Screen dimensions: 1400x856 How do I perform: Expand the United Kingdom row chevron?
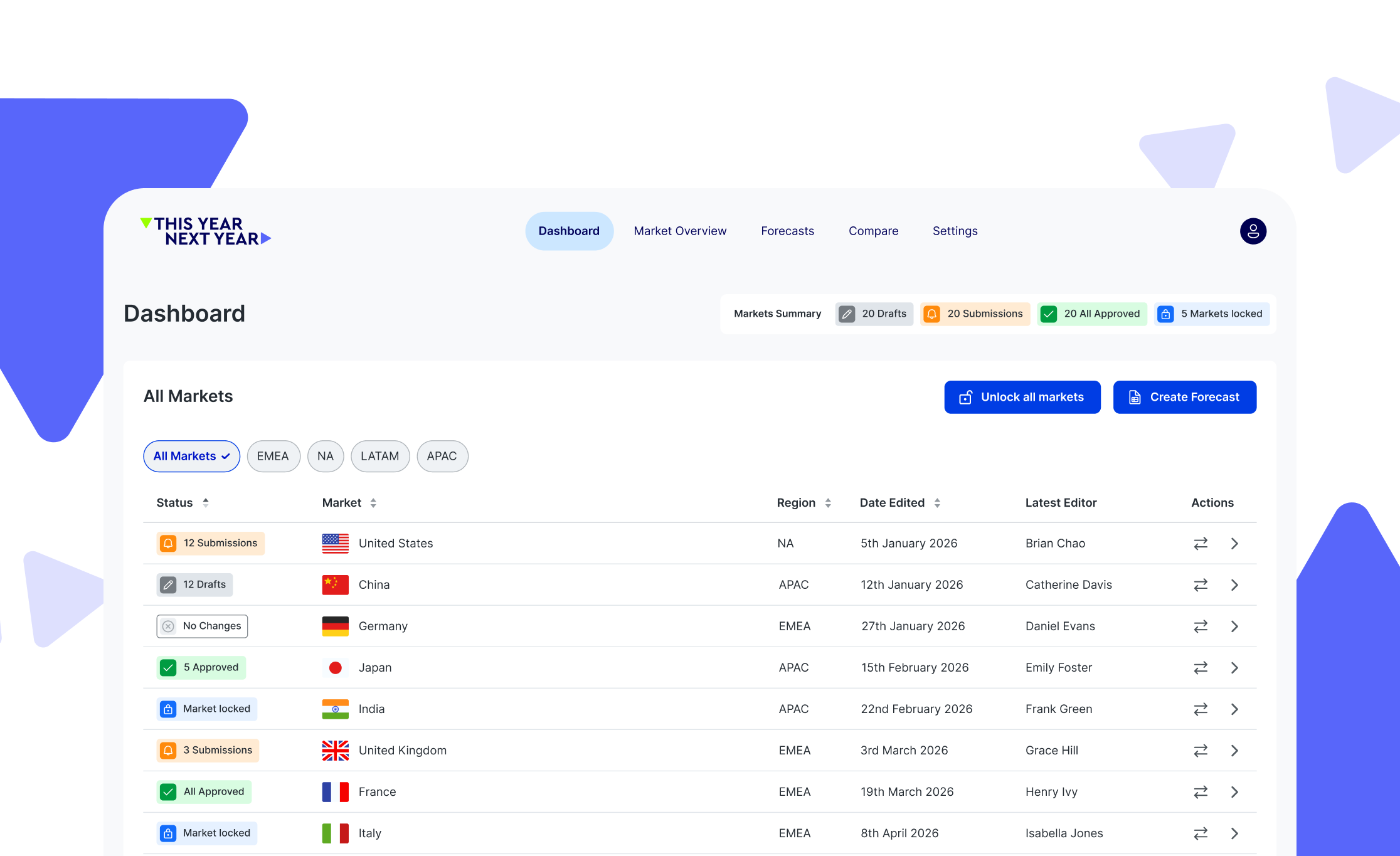coord(1234,751)
